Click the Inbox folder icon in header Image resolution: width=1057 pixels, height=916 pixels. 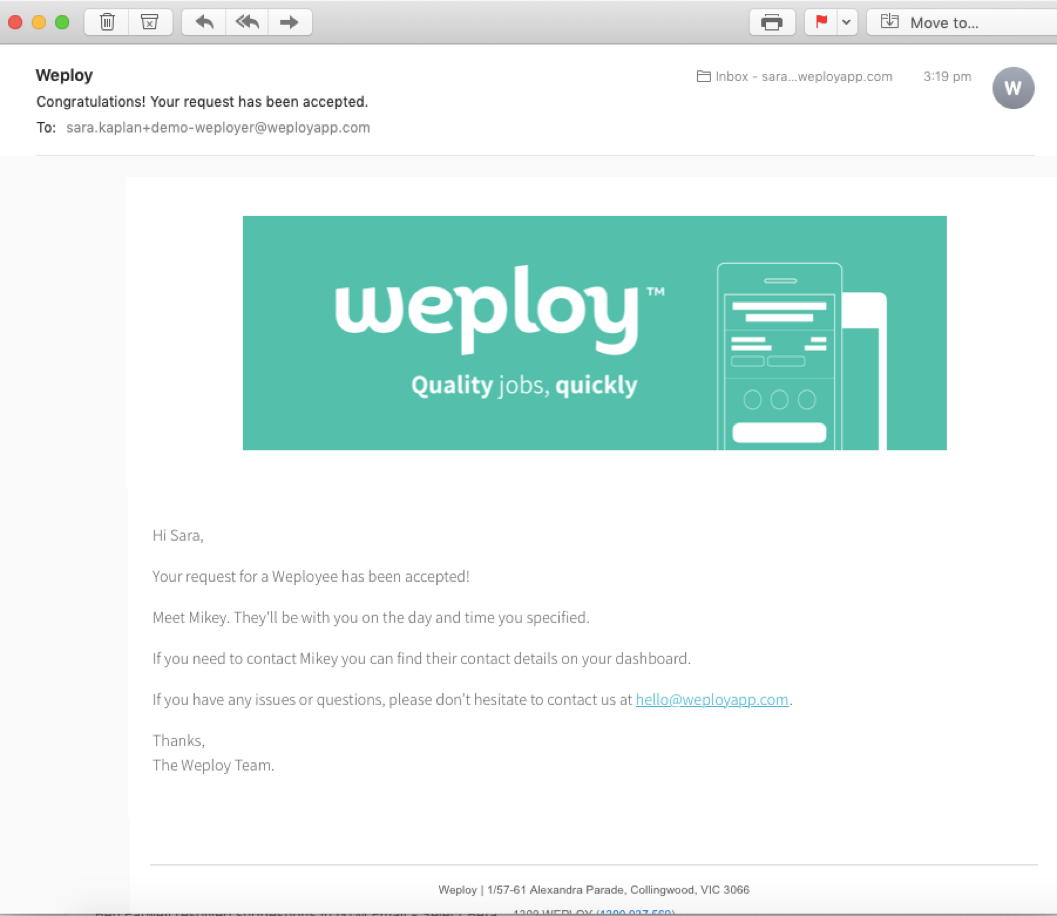[703, 76]
